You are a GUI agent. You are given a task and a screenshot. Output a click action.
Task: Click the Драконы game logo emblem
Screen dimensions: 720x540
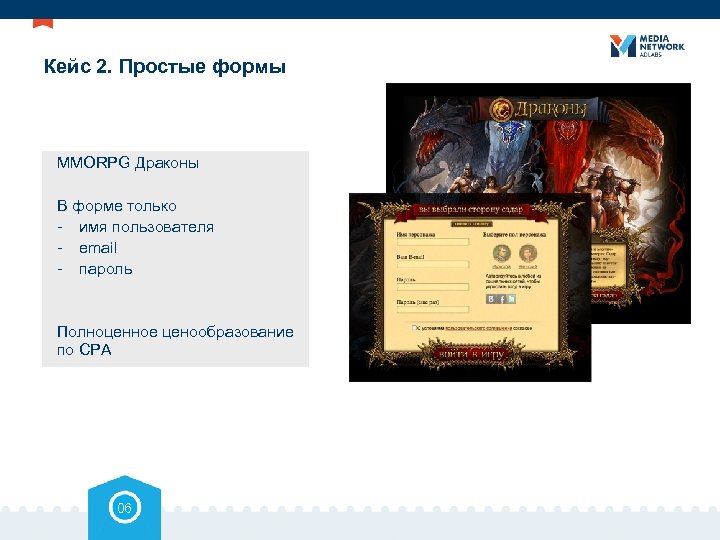pos(501,110)
